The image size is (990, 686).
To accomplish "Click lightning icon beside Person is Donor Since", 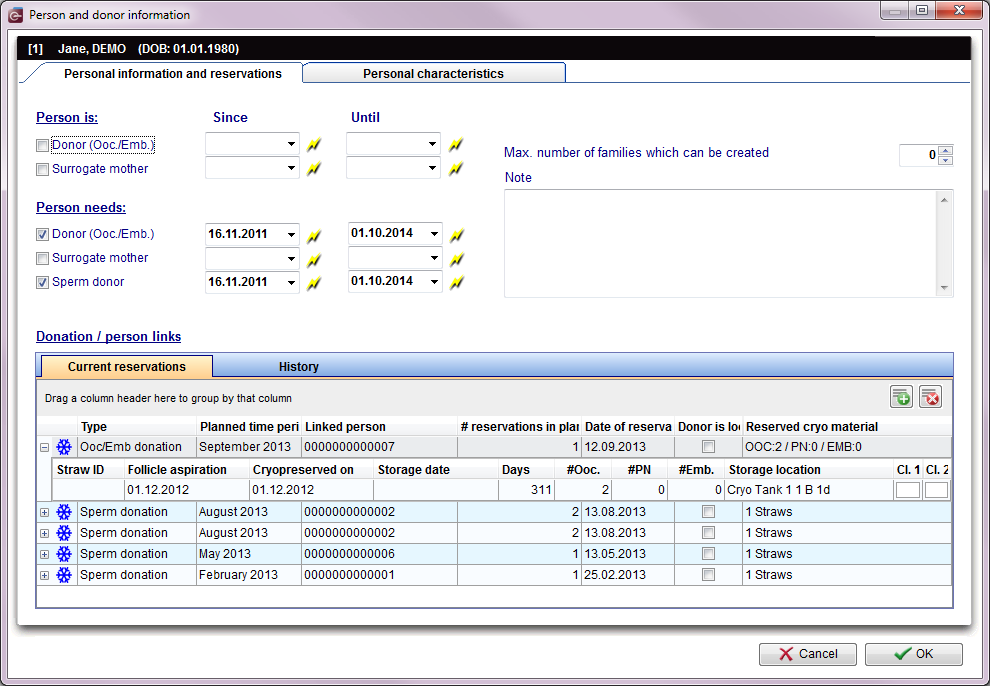I will (314, 145).
